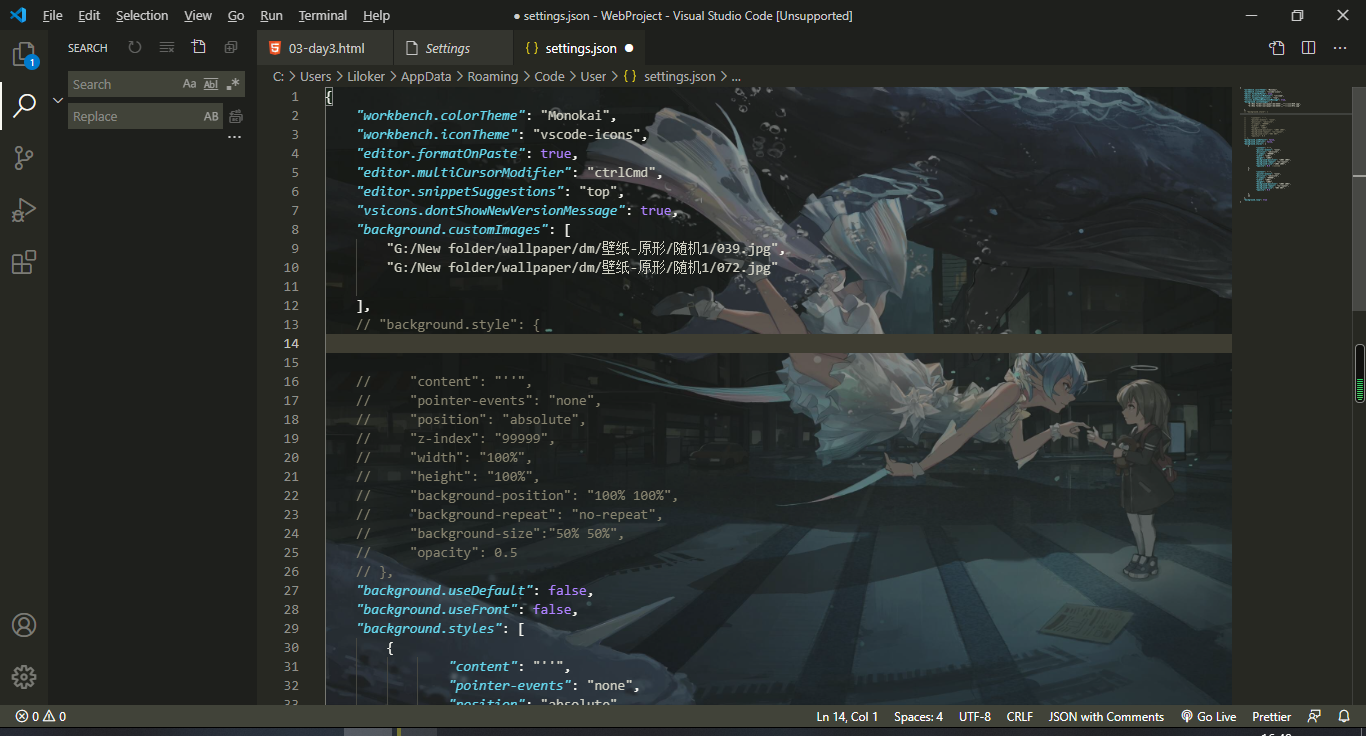This screenshot has width=1366, height=736.
Task: Click the Users breadcrumb label
Action: pos(315,76)
